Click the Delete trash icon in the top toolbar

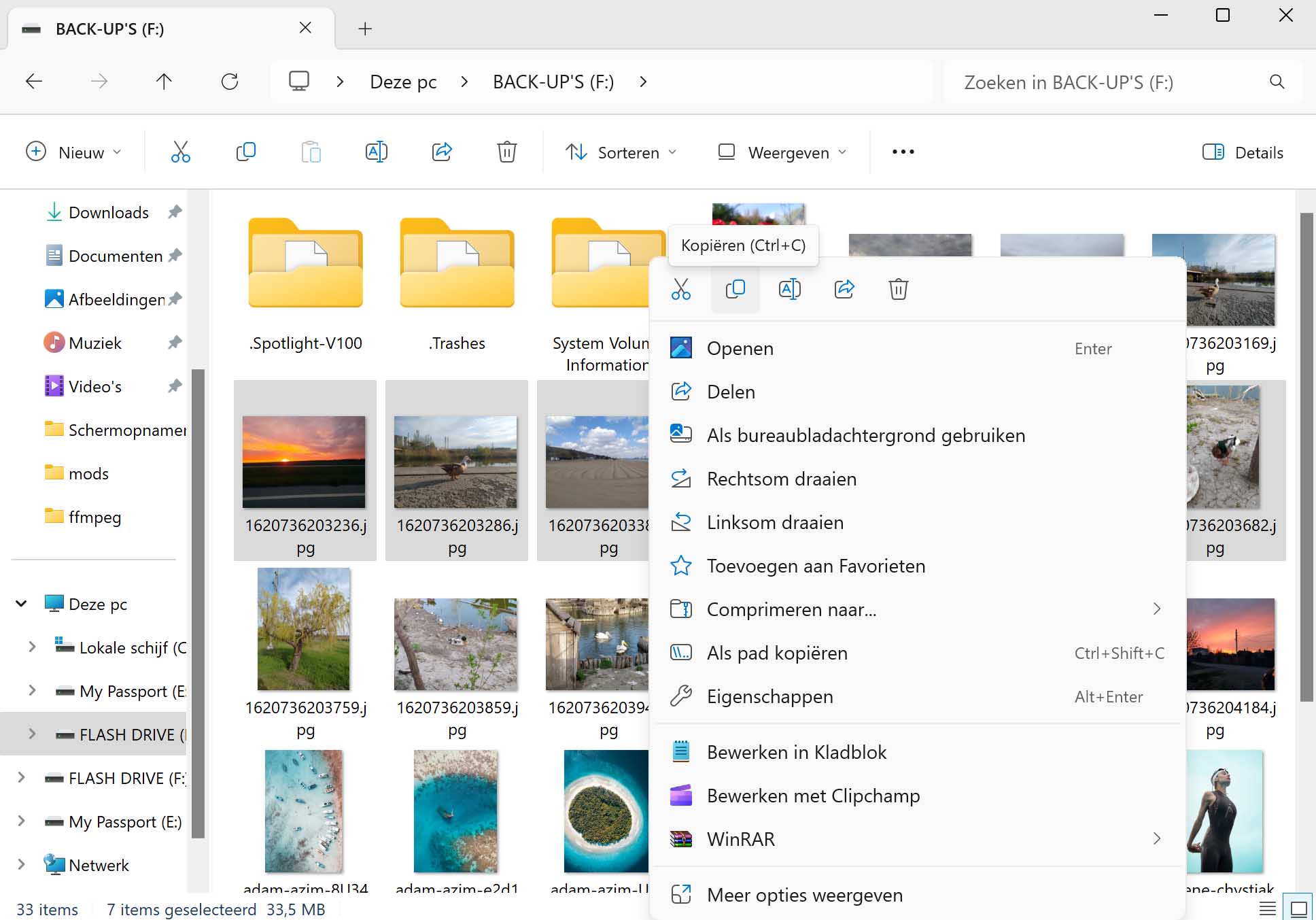coord(506,152)
